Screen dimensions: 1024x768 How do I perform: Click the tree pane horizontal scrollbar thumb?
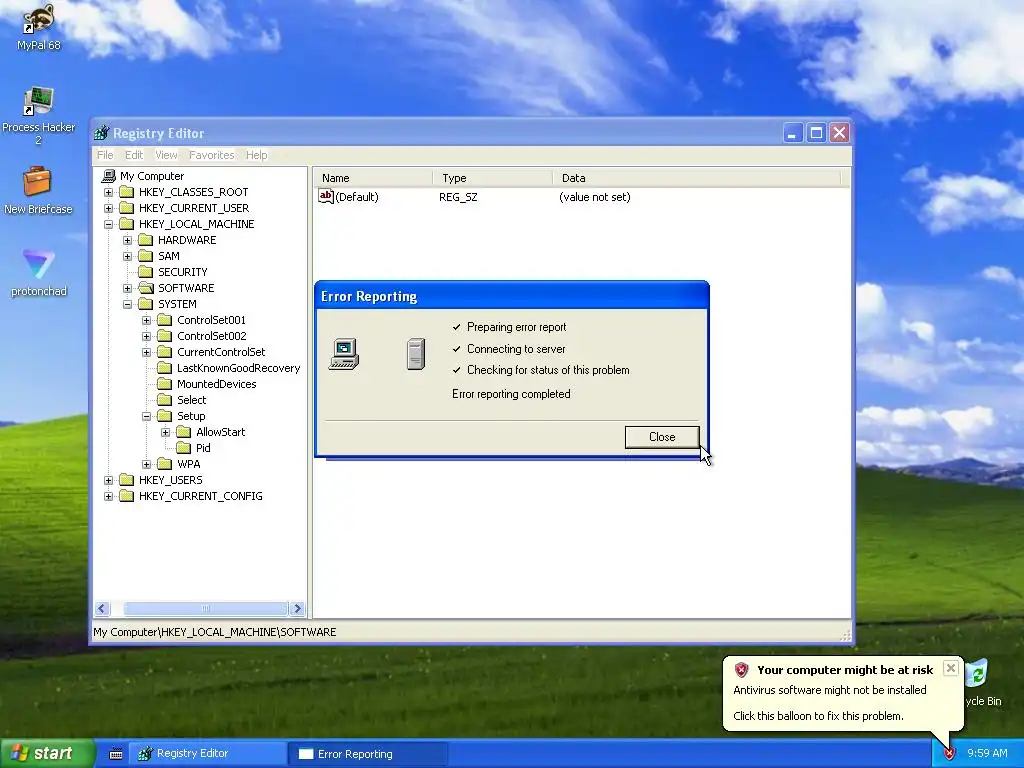click(x=206, y=609)
